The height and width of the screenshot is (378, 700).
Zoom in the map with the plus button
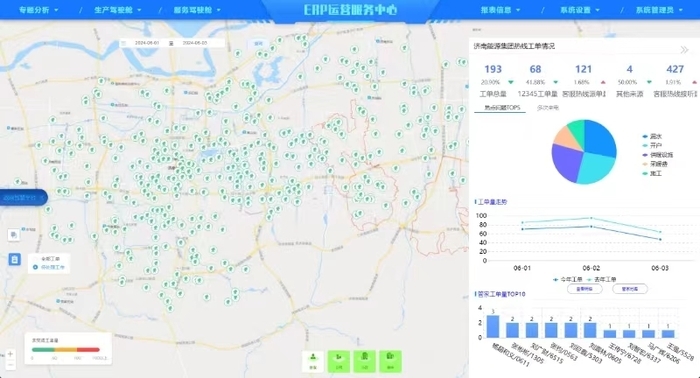pos(10,354)
